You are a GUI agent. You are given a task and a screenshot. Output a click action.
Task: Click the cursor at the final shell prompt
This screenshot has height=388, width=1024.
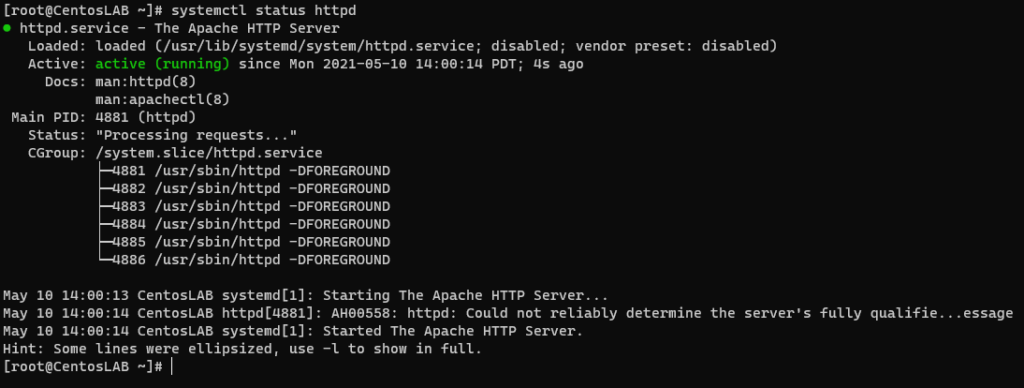(171, 366)
